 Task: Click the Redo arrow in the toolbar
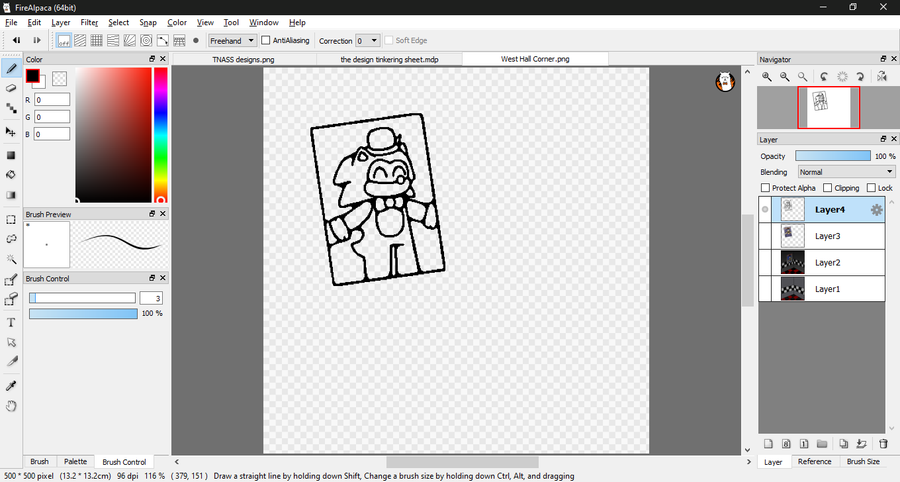click(x=37, y=40)
